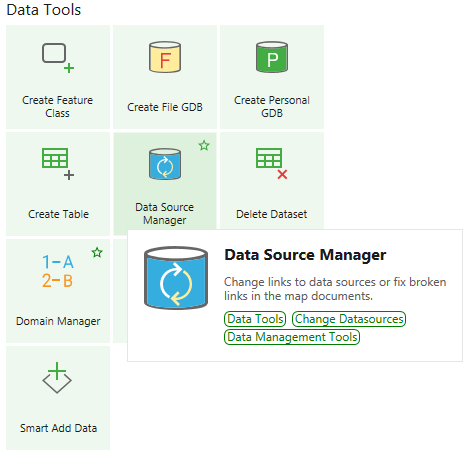Click the Create Feature Class label
The width and height of the screenshot is (471, 455).
(58, 107)
